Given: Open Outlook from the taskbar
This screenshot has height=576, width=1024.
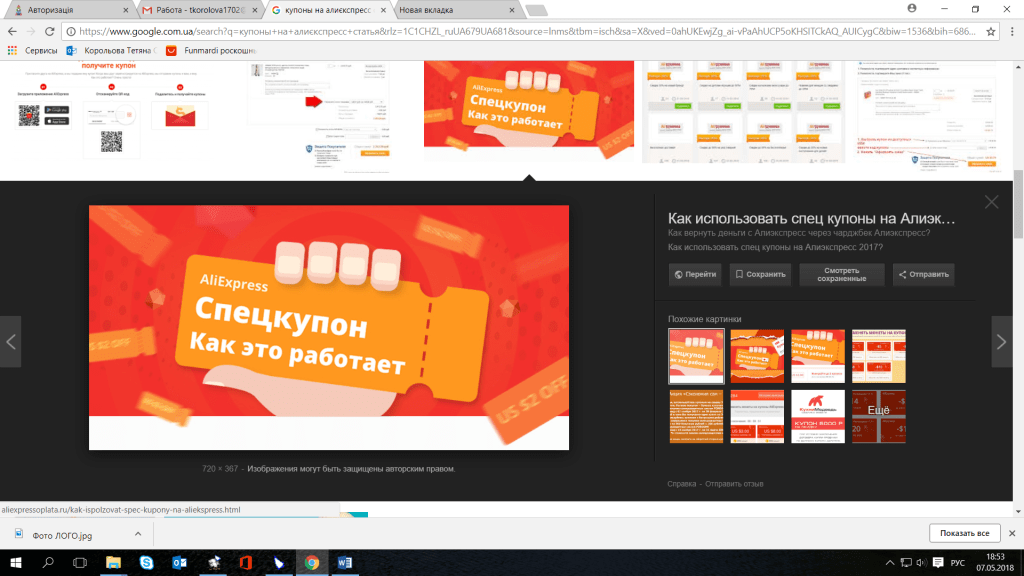Looking at the screenshot, I should (180, 563).
